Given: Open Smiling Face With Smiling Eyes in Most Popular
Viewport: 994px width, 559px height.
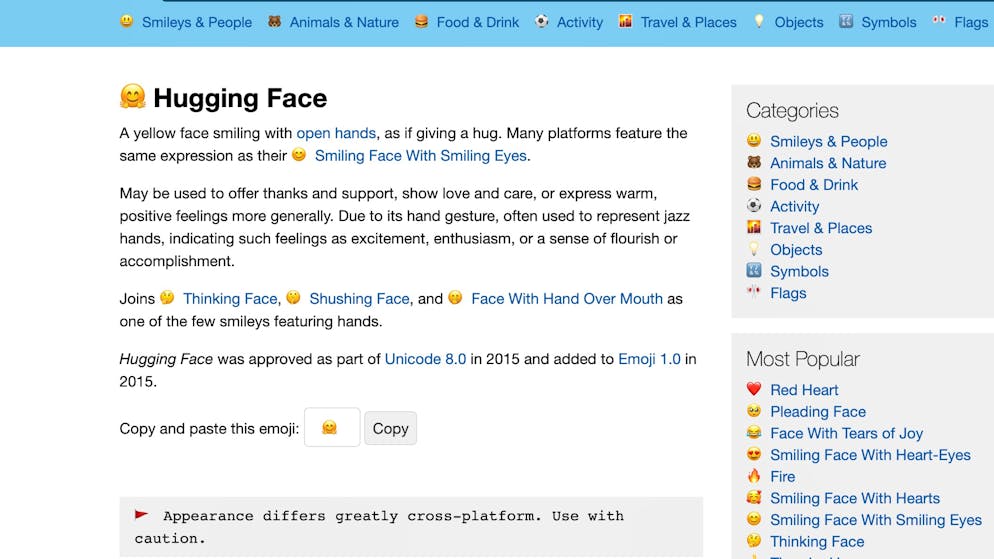Looking at the screenshot, I should 875,520.
